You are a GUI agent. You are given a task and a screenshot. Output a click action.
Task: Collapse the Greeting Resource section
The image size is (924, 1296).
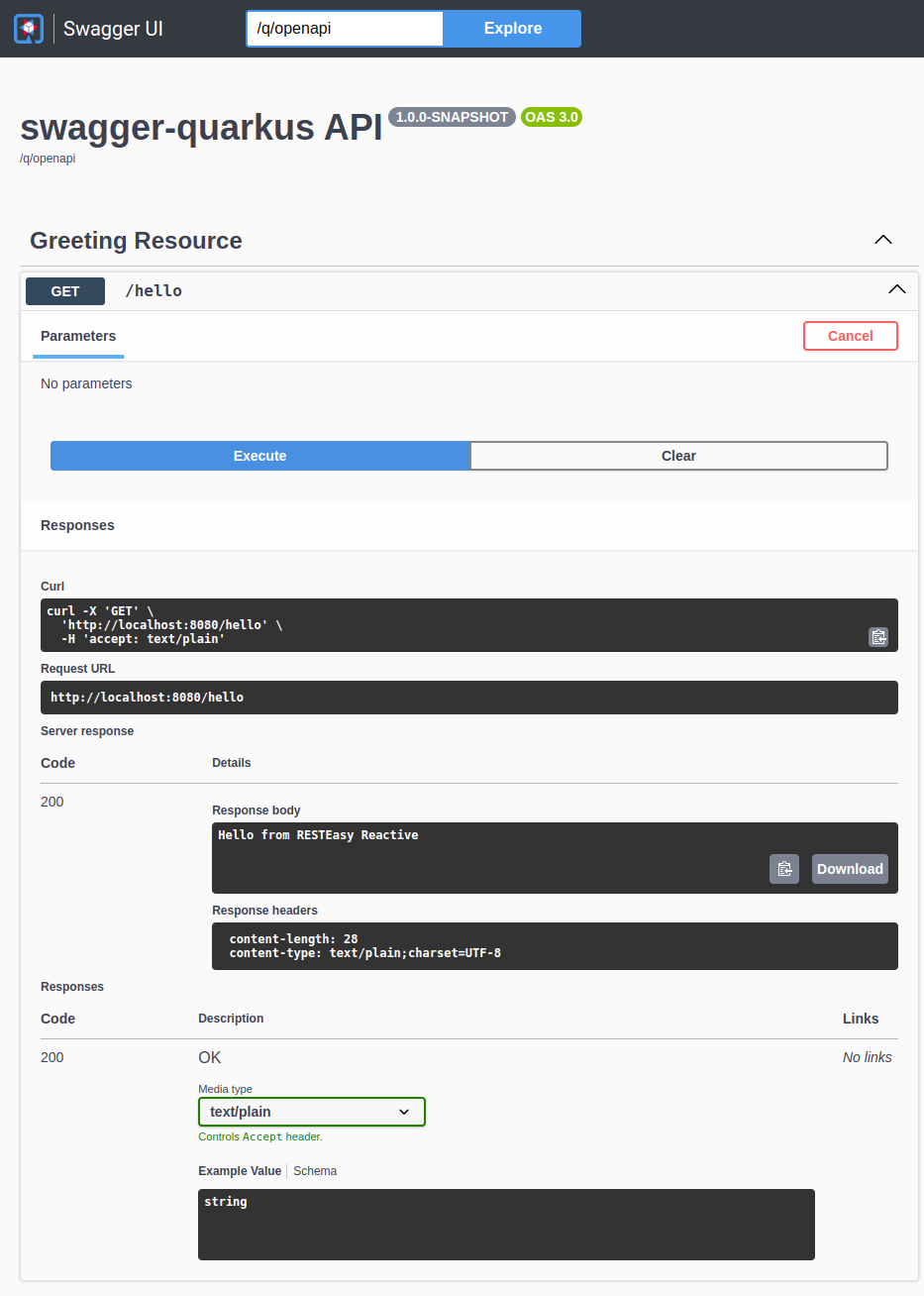(x=883, y=240)
